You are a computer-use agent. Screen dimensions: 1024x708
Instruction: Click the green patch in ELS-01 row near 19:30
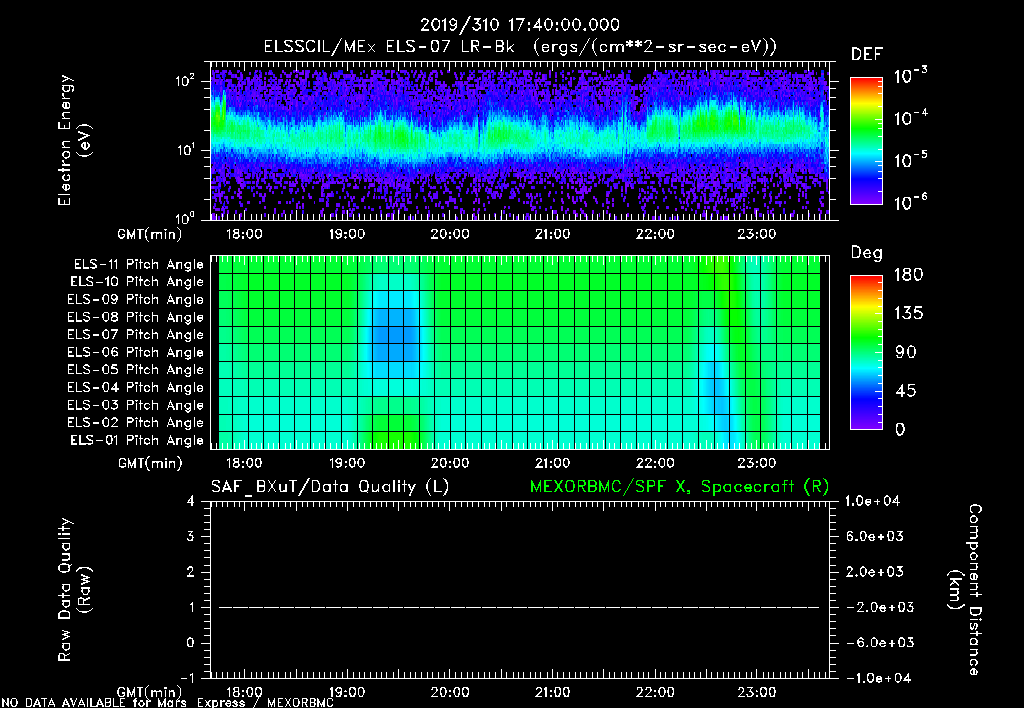pyautogui.click(x=394, y=438)
